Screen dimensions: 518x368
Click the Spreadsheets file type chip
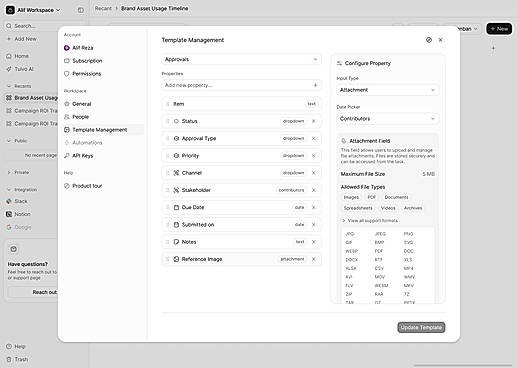(x=358, y=208)
